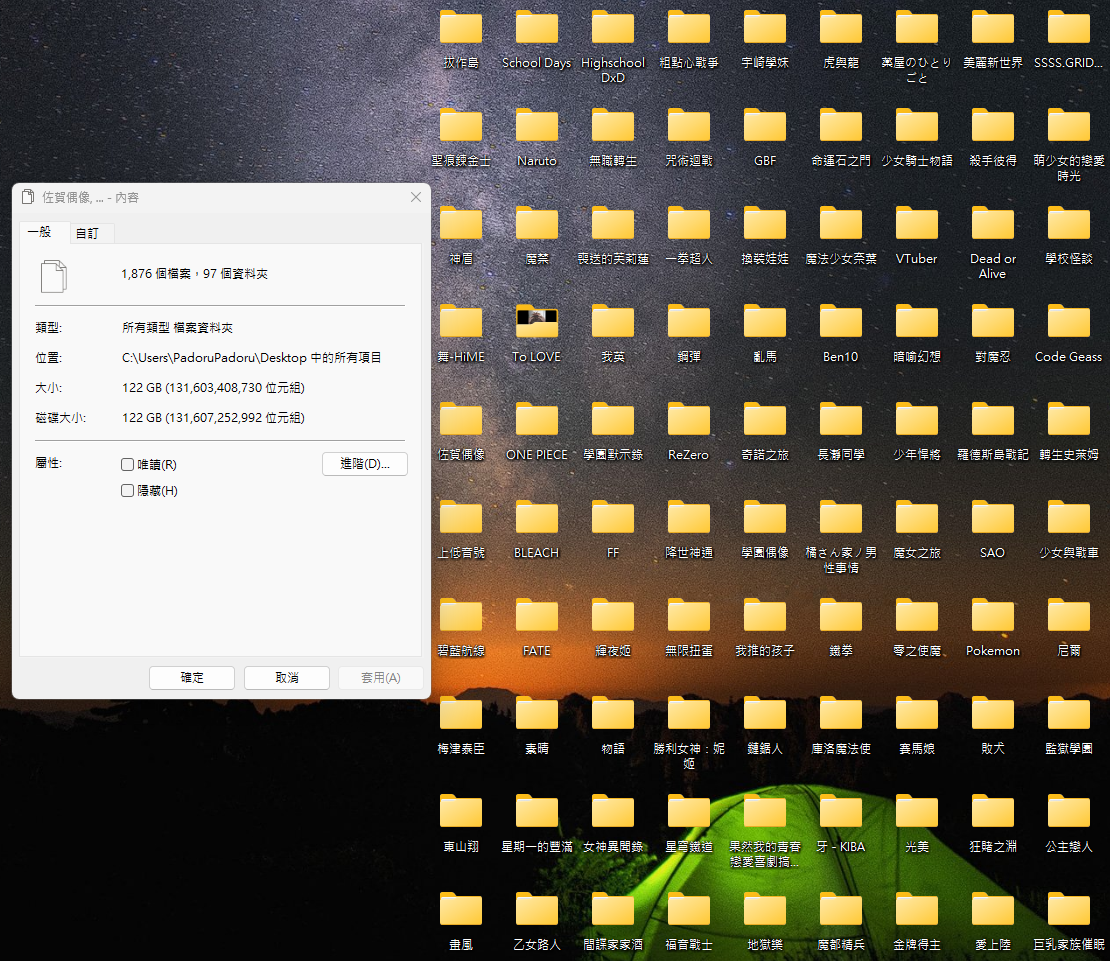Click the ReZero folder icon
1110x961 pixels.
tap(688, 421)
